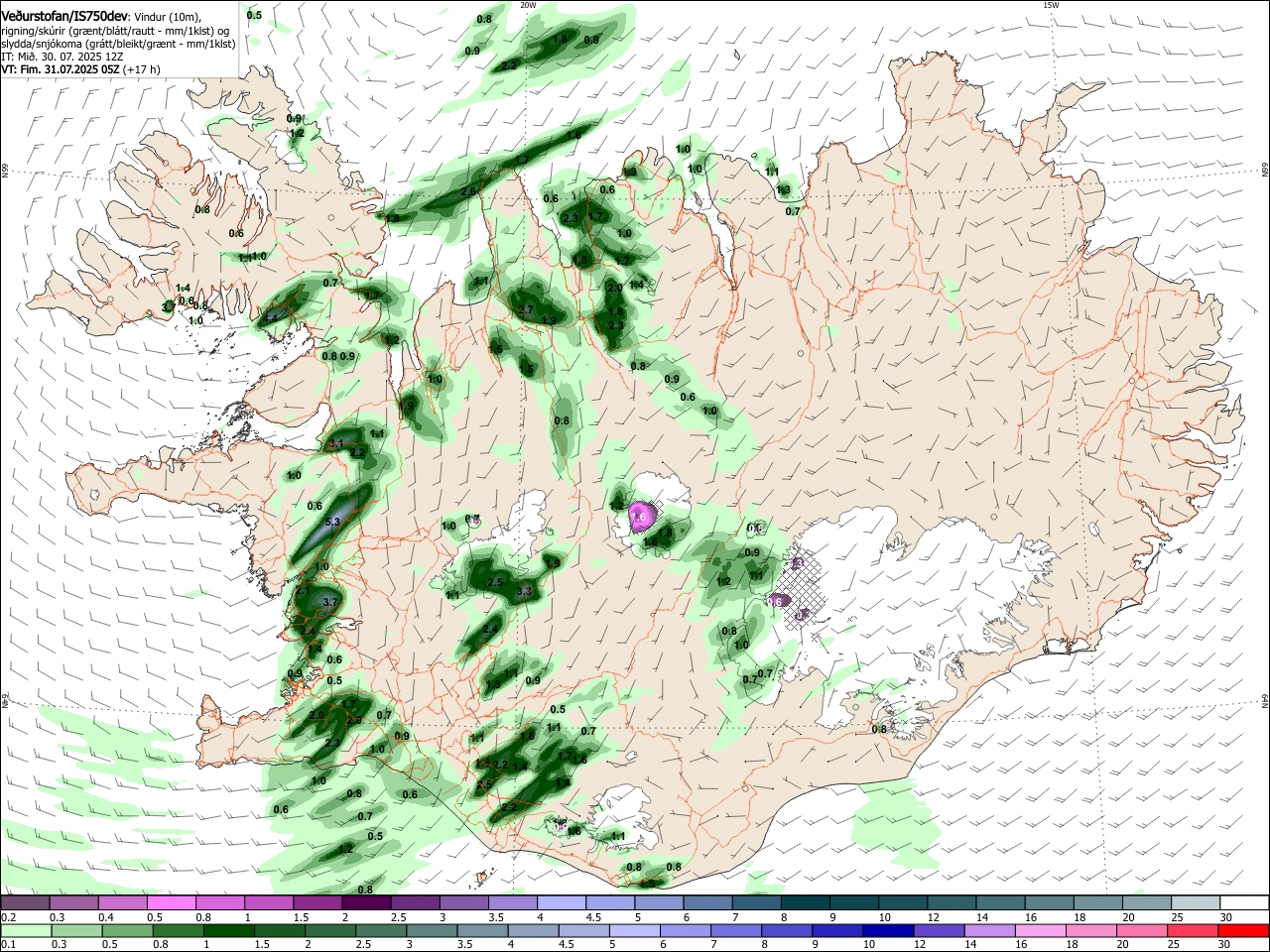Click the 2.7 precipitation value on the map
The height and width of the screenshot is (952, 1270).
[526, 309]
